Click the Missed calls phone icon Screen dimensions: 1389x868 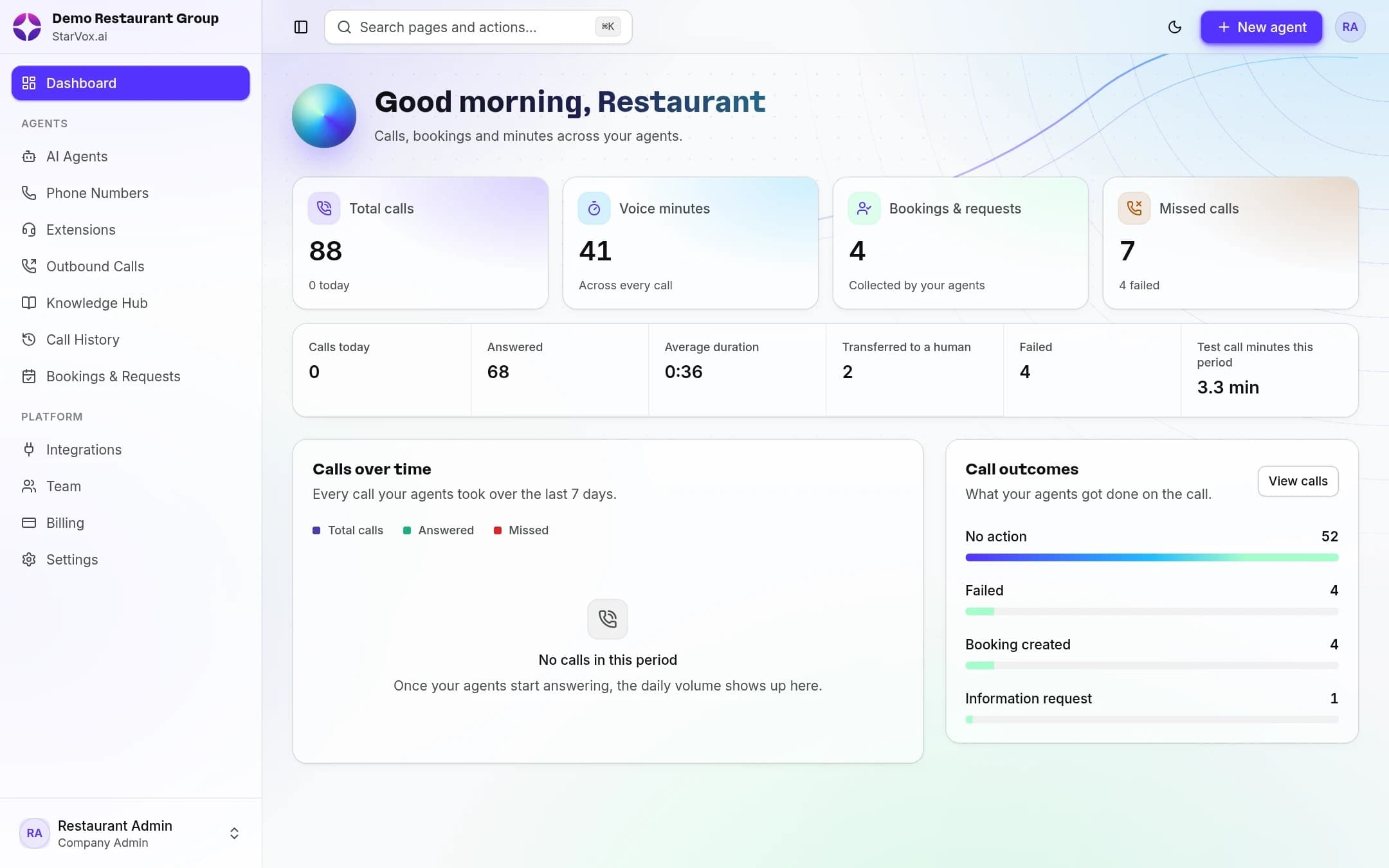(x=1134, y=208)
